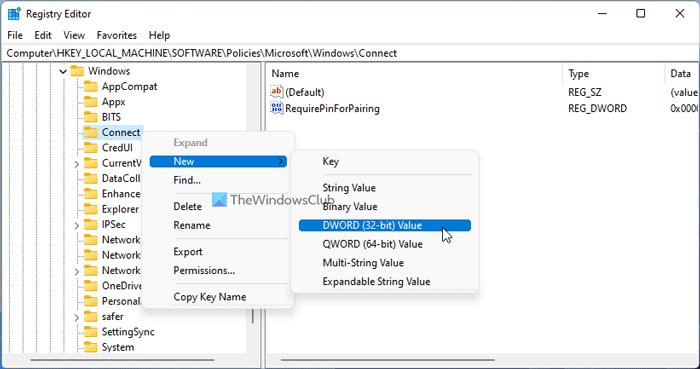Select the OneDrive folder icon
Screen dimensions: 700x369
[91, 286]
